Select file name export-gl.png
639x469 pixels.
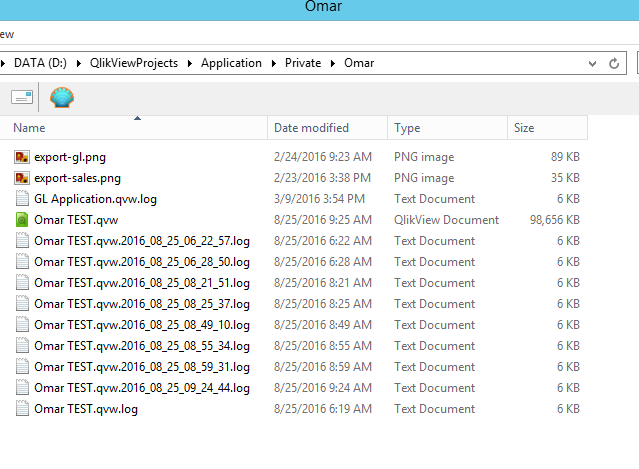tap(70, 157)
